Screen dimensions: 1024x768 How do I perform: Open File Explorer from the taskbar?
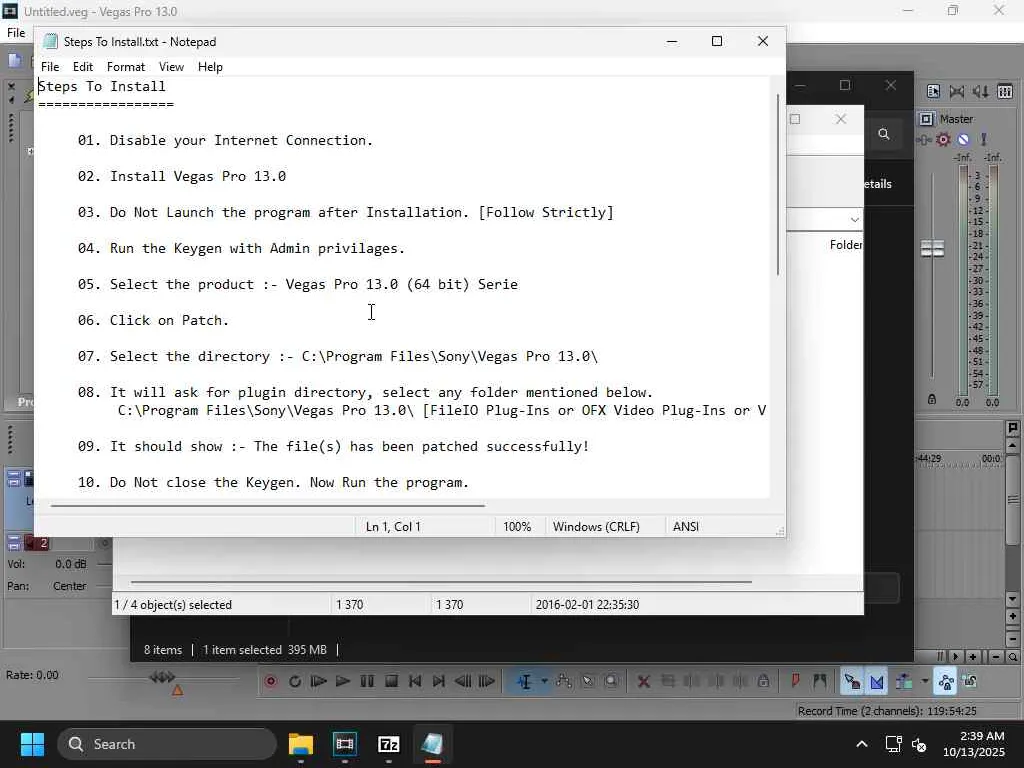coord(300,744)
